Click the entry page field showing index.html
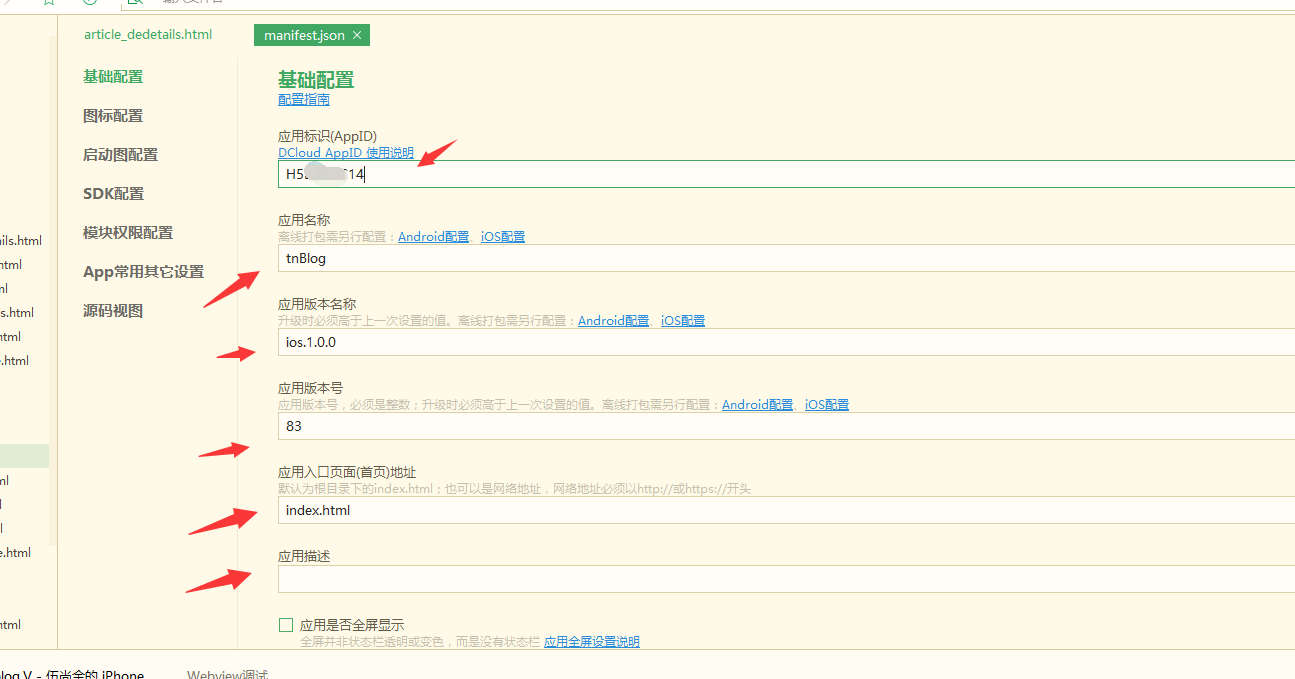The image size is (1295, 679). pos(785,510)
